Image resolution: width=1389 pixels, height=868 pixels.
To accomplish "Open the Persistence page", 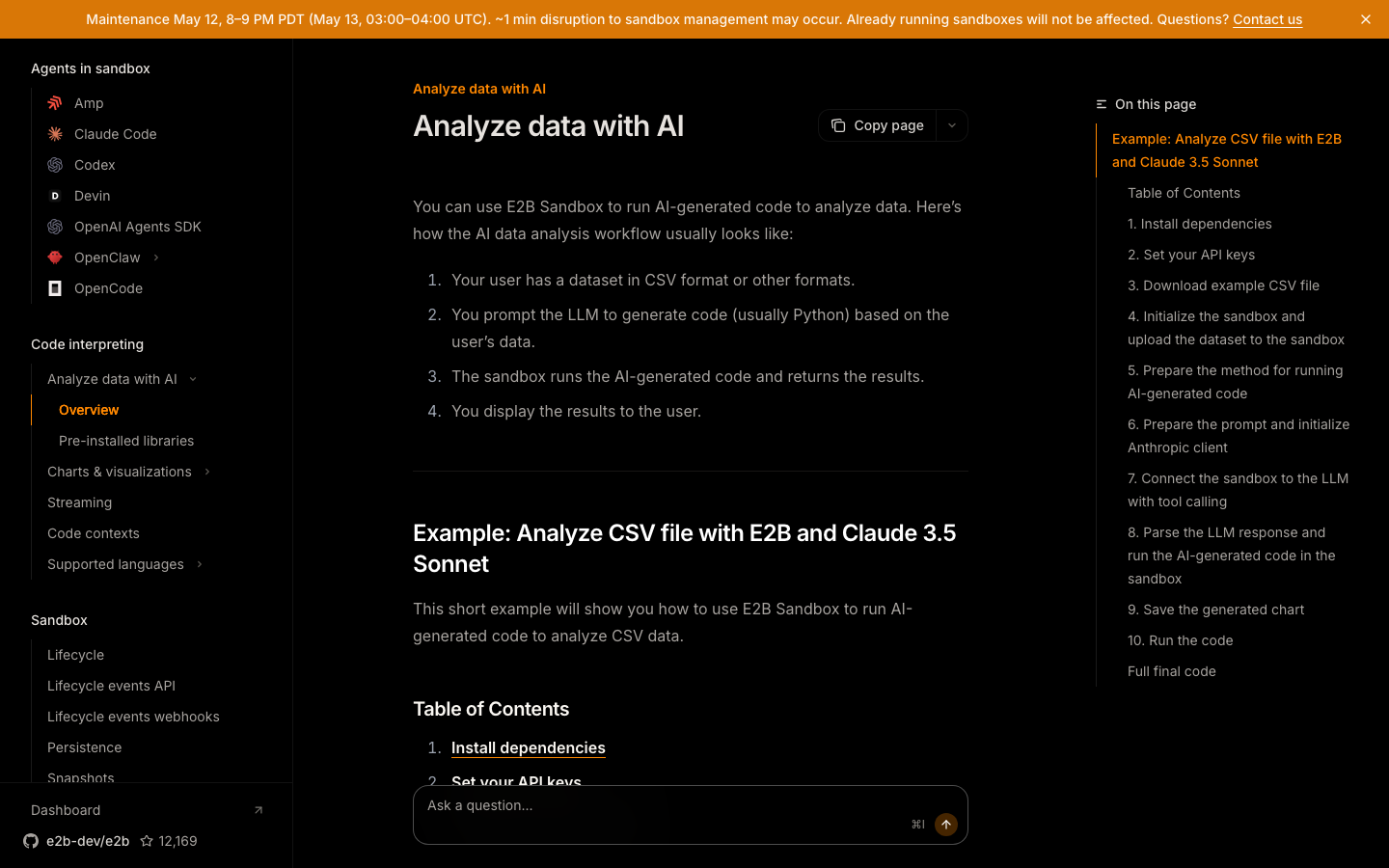I will (x=85, y=747).
